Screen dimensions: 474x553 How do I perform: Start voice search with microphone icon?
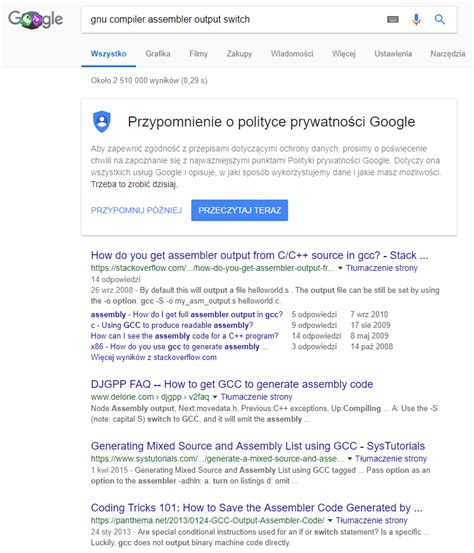(416, 19)
